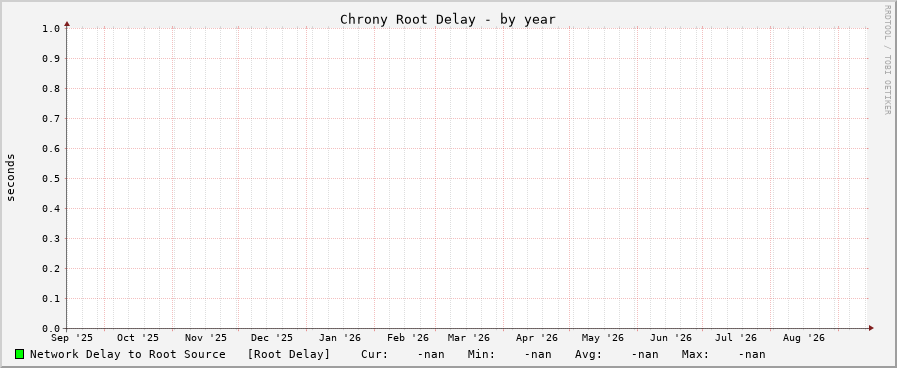Click the 0.0 y-axis value
The width and height of the screenshot is (897, 368).
51,329
